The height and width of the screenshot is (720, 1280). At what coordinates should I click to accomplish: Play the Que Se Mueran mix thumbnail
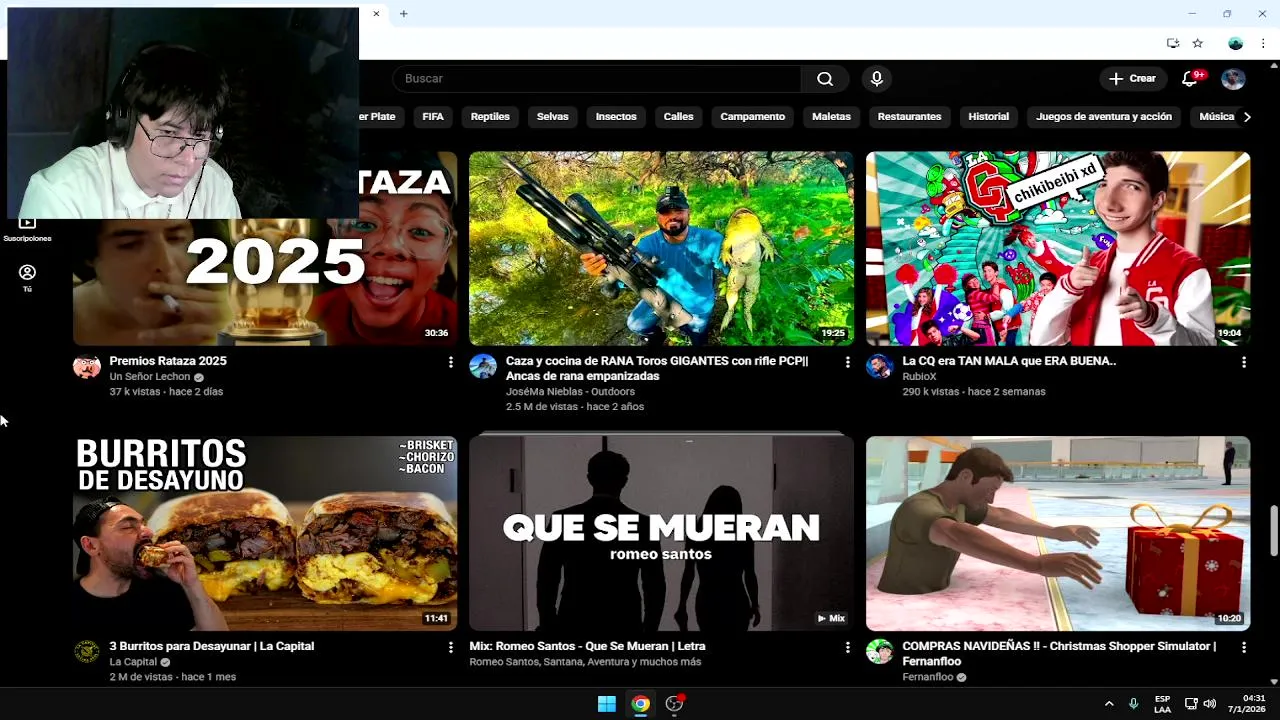point(661,533)
